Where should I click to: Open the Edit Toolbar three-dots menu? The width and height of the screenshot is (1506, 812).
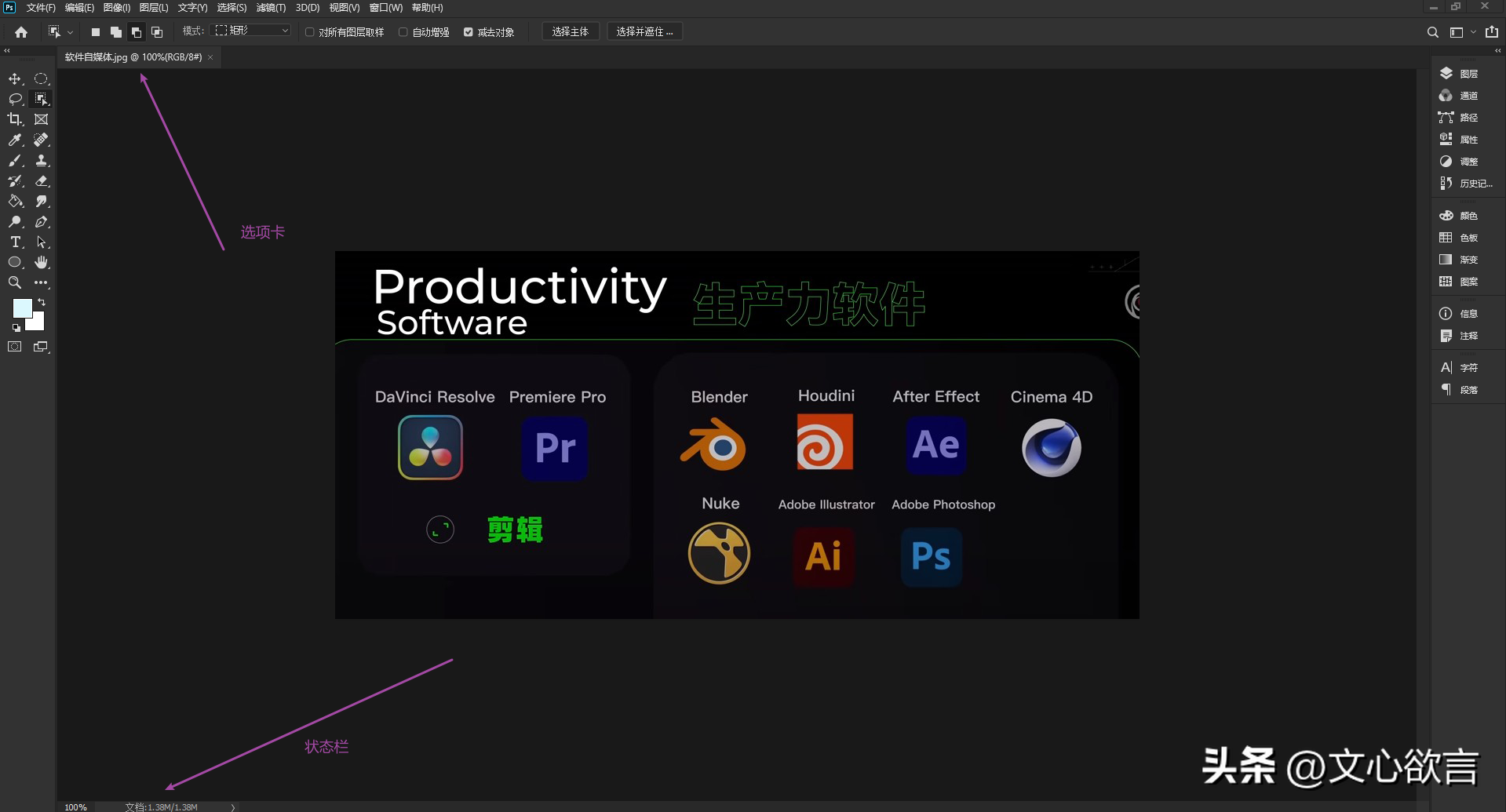tap(42, 282)
